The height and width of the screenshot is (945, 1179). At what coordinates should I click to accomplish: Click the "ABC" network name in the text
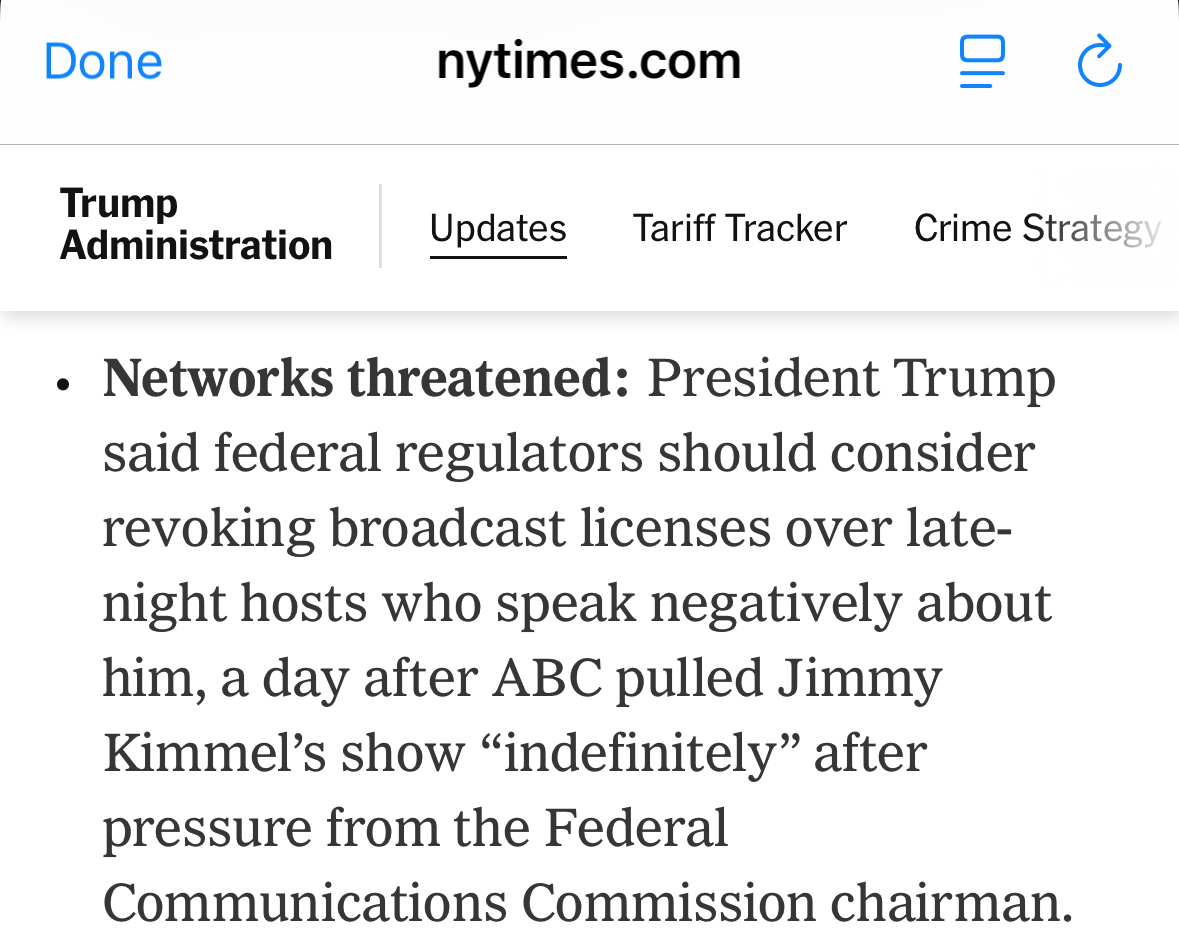click(547, 679)
